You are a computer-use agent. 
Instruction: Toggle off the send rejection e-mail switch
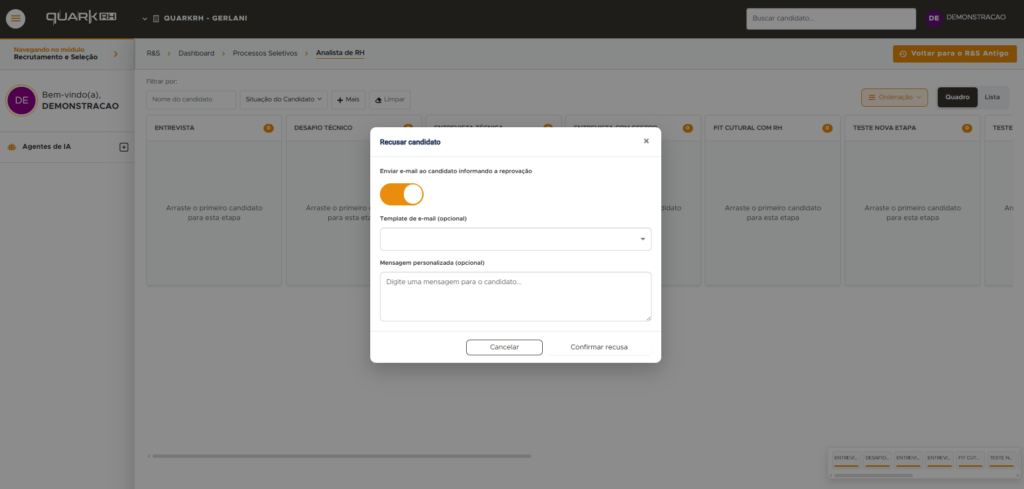[402, 195]
